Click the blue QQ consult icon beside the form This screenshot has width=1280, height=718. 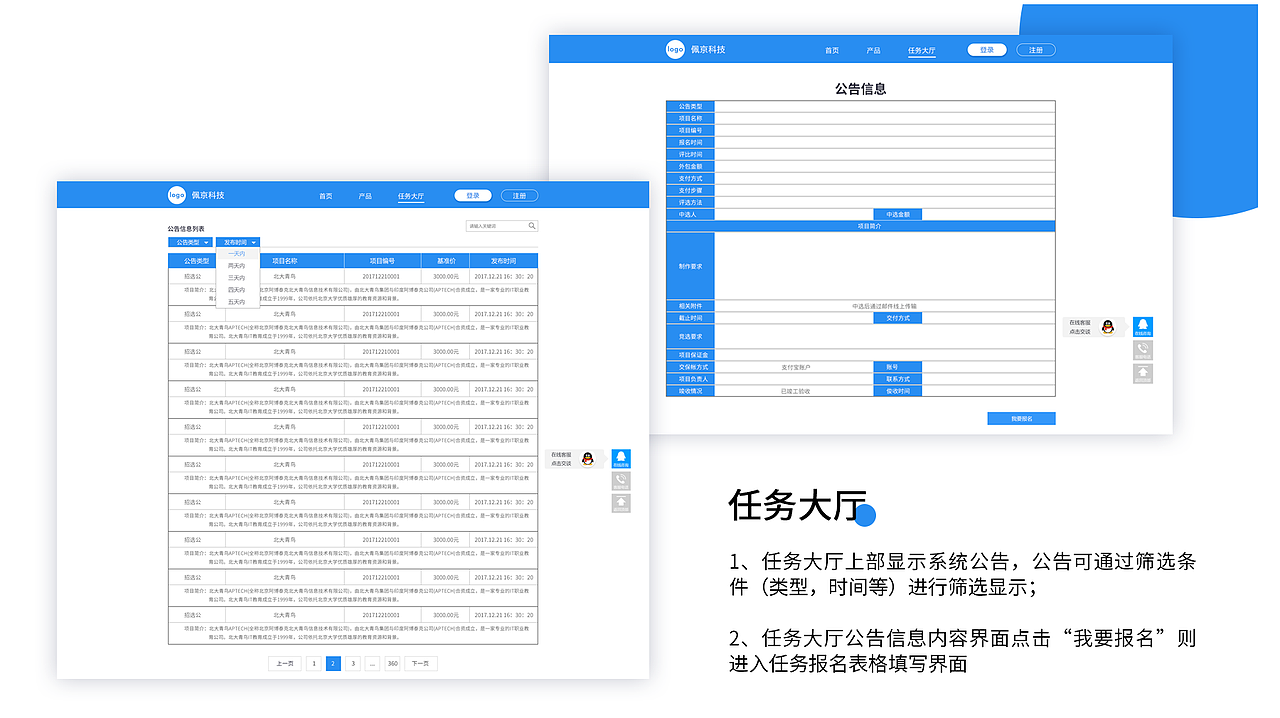(x=1141, y=327)
